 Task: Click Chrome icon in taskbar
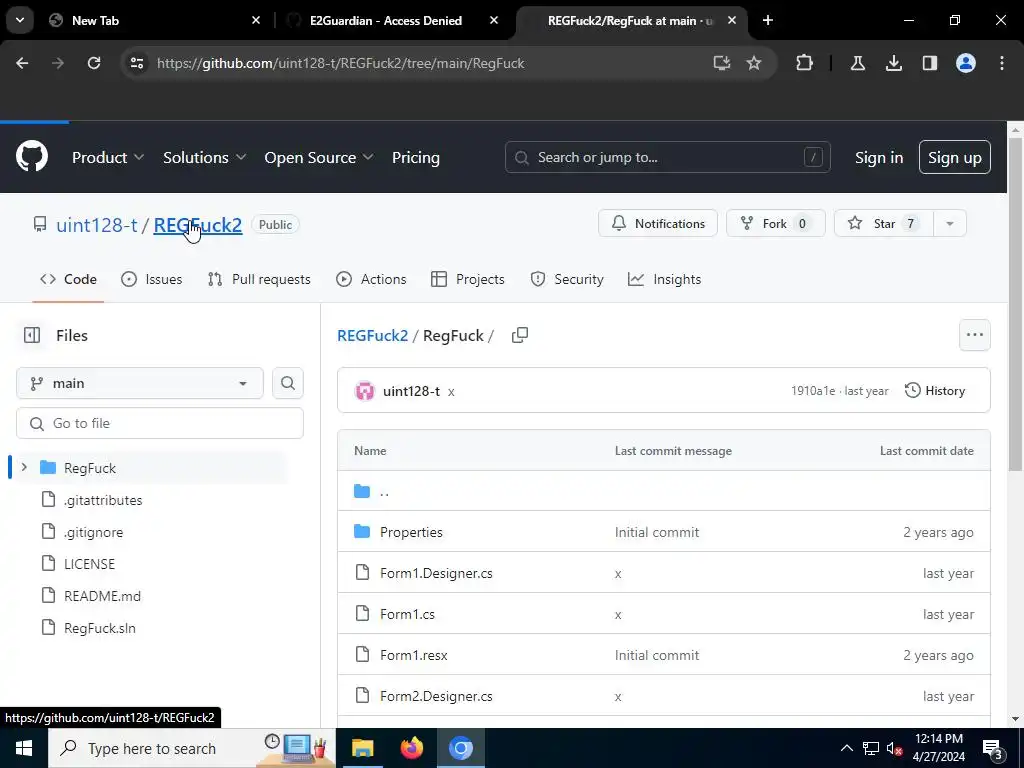click(x=460, y=748)
